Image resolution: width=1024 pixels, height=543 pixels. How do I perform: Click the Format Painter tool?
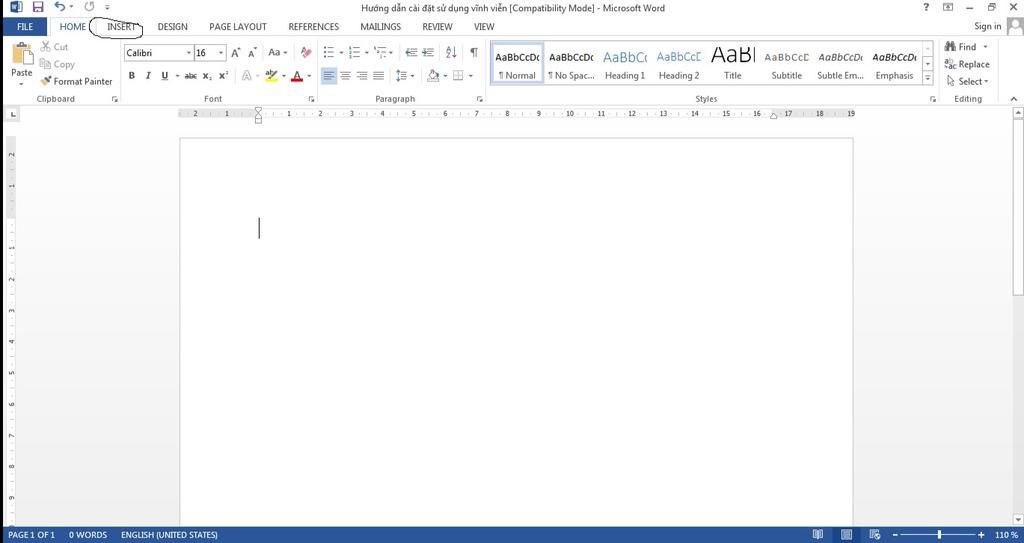[77, 81]
